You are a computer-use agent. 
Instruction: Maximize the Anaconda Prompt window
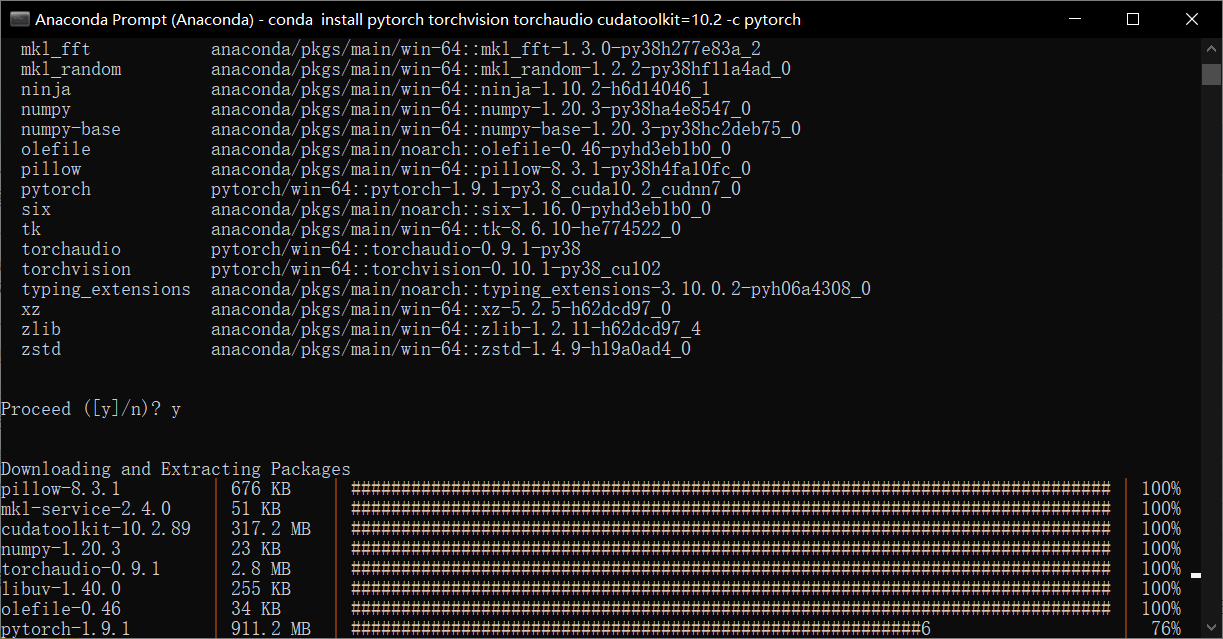pyautogui.click(x=1132, y=19)
